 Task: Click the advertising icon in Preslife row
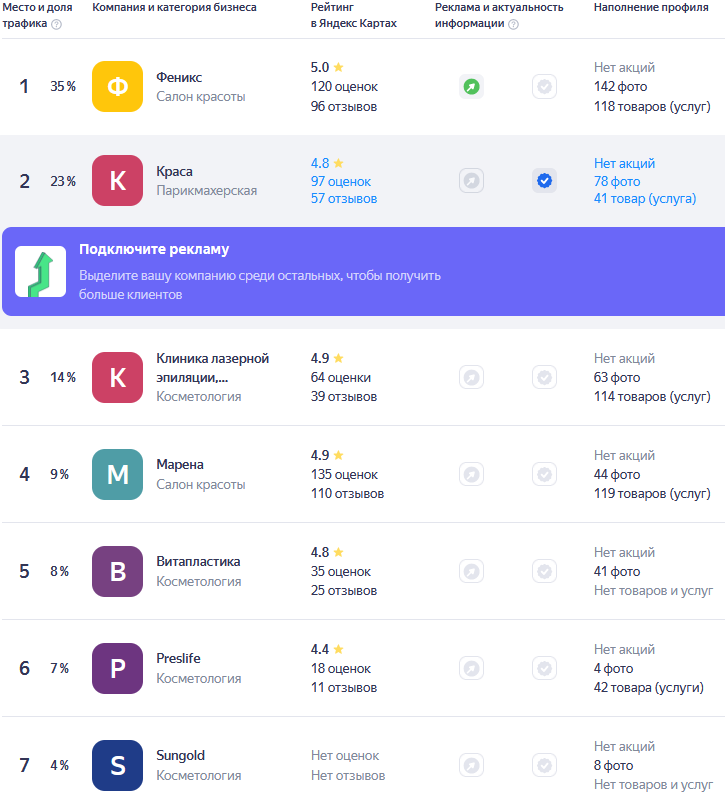click(x=471, y=668)
